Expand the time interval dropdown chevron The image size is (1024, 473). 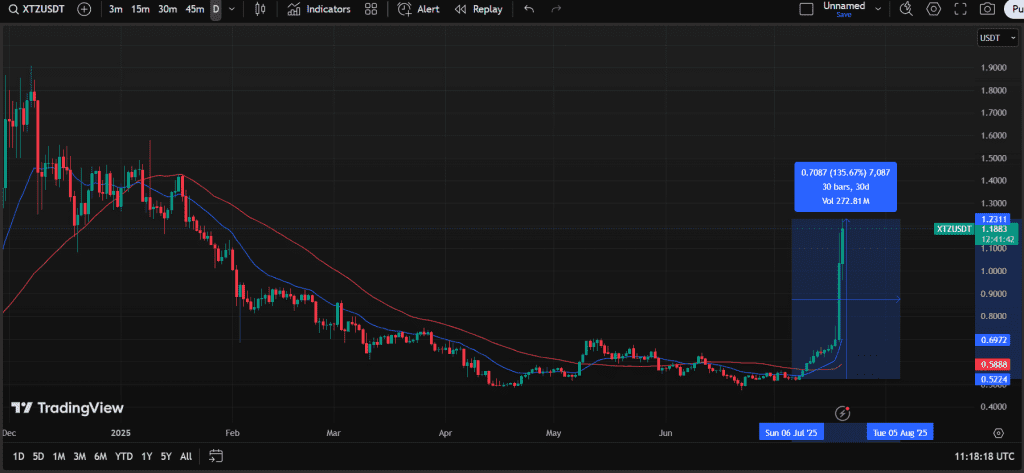pyautogui.click(x=232, y=9)
